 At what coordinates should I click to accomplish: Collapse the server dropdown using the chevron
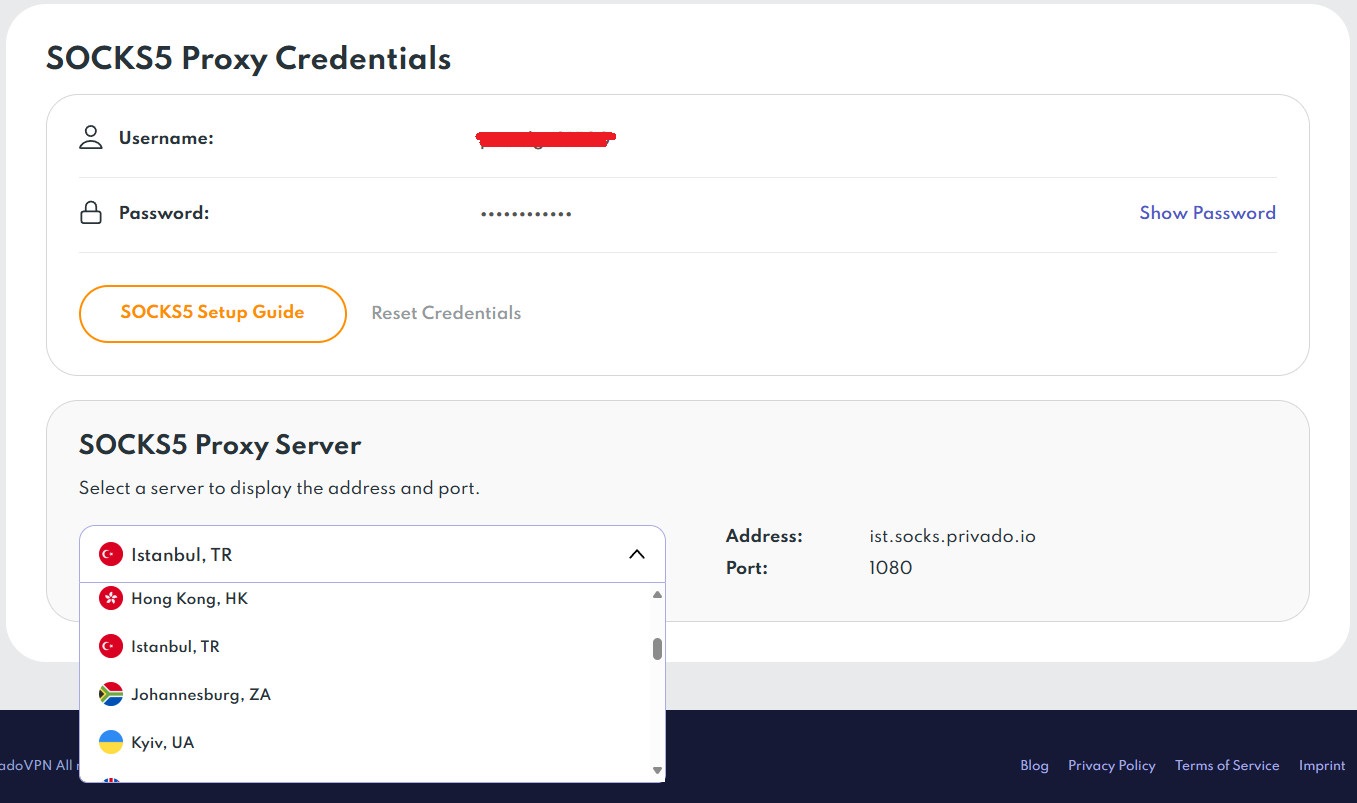637,554
